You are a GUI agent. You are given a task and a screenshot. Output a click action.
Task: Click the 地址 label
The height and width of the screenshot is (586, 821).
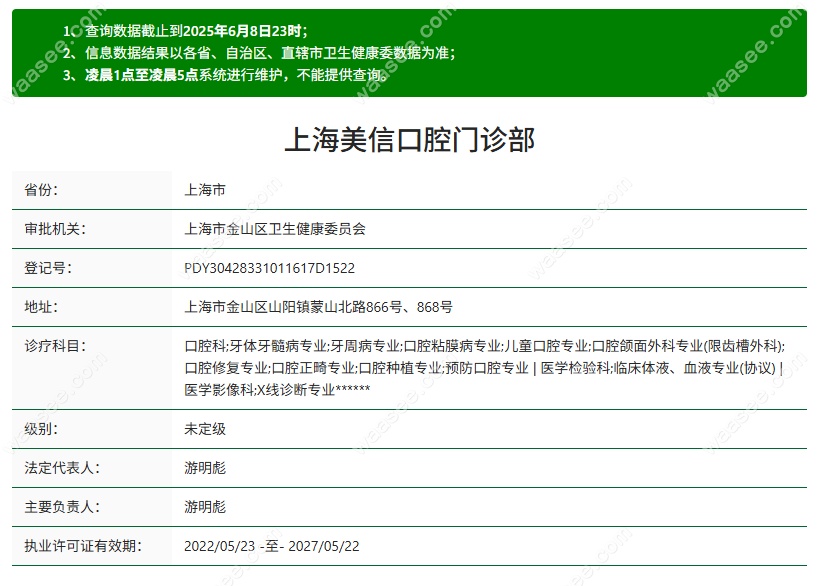pos(41,307)
